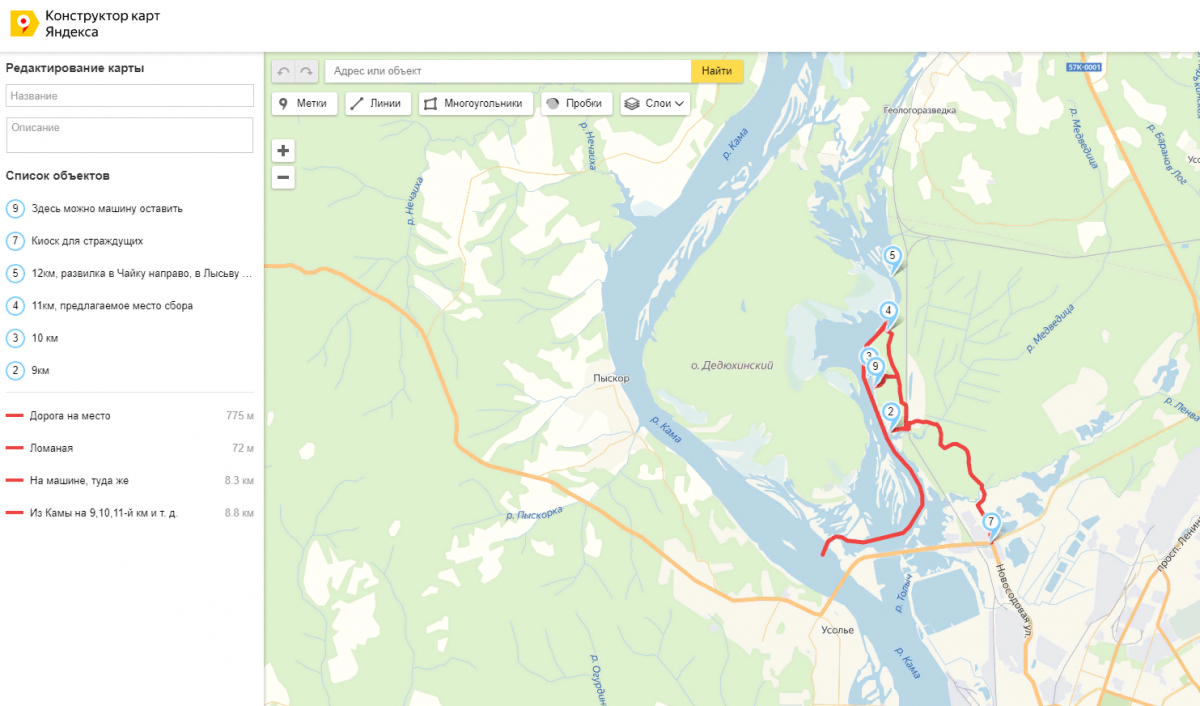
Task: Select the Линии line tool
Action: (377, 103)
